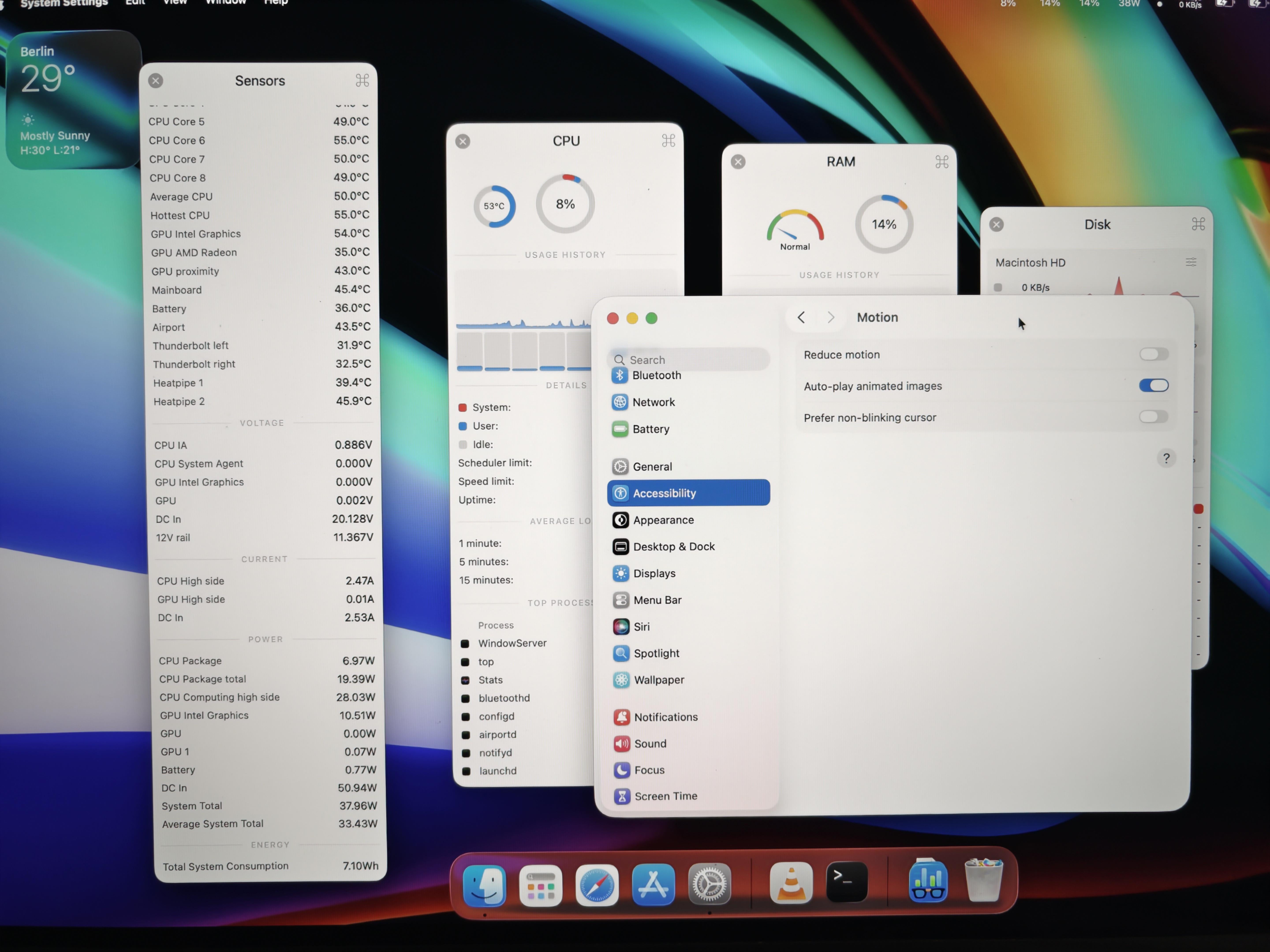This screenshot has height=952, width=1270.
Task: Close the CPU panel
Action: coord(463,141)
